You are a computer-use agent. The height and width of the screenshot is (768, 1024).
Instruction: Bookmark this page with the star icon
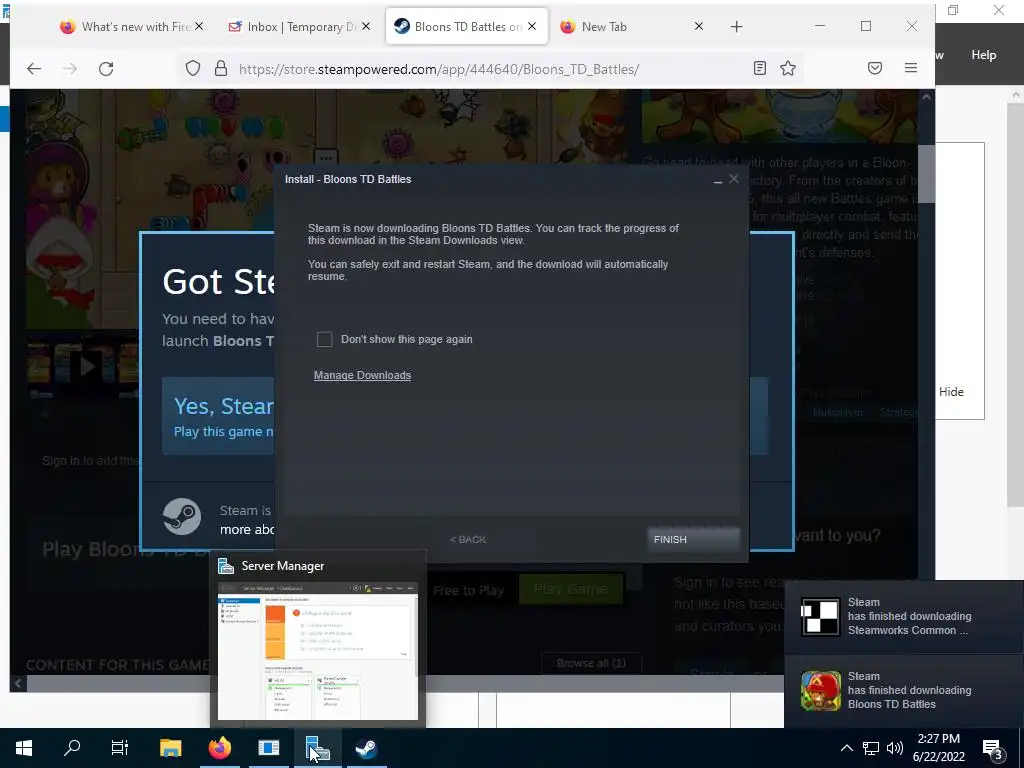[788, 68]
